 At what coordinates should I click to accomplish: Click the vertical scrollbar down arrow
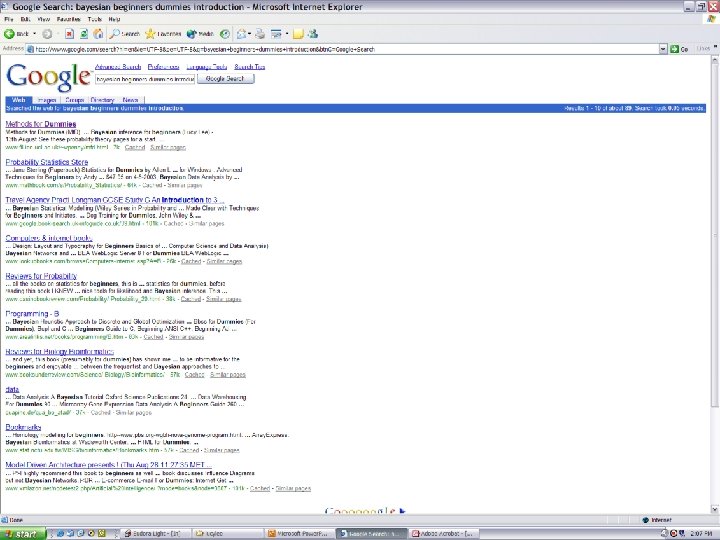pyautogui.click(x=714, y=509)
